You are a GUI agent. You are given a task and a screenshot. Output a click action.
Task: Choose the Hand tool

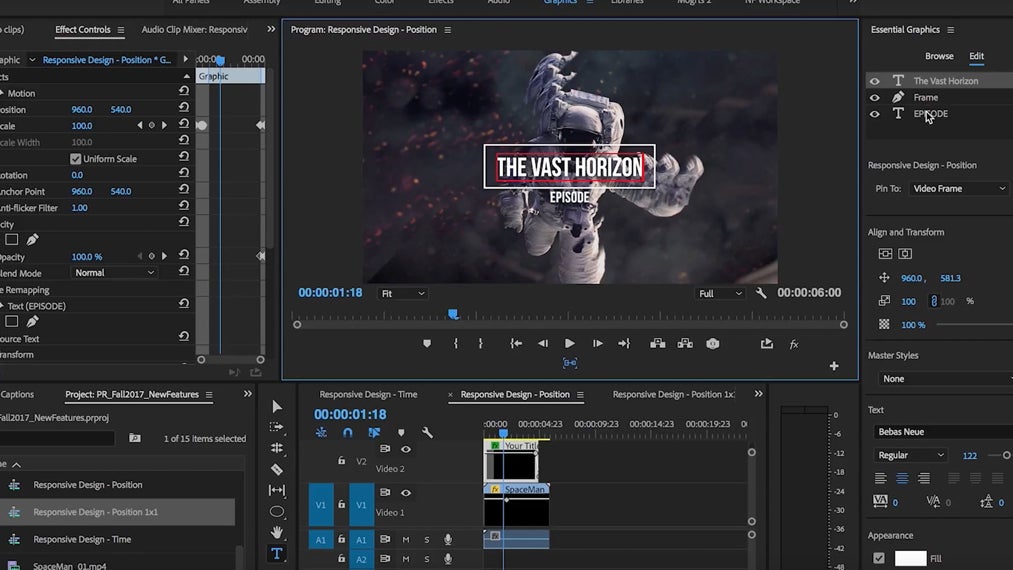(x=277, y=532)
